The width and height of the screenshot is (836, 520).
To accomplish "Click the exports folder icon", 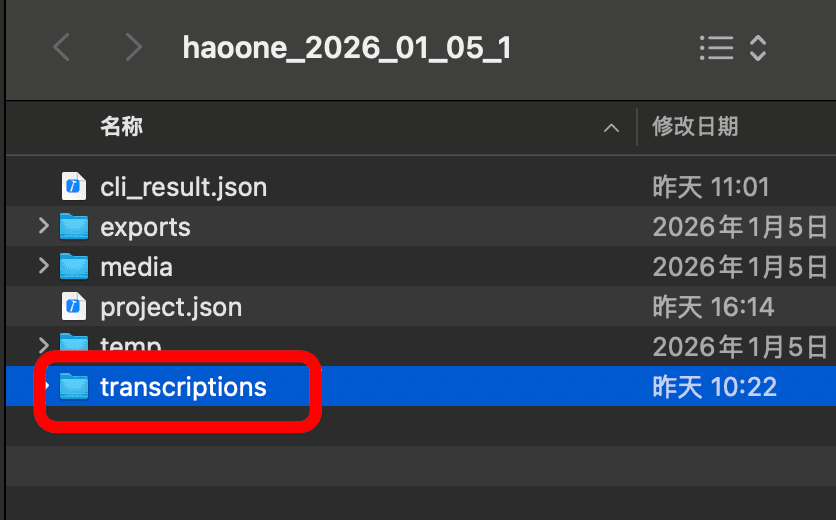I will point(74,227).
